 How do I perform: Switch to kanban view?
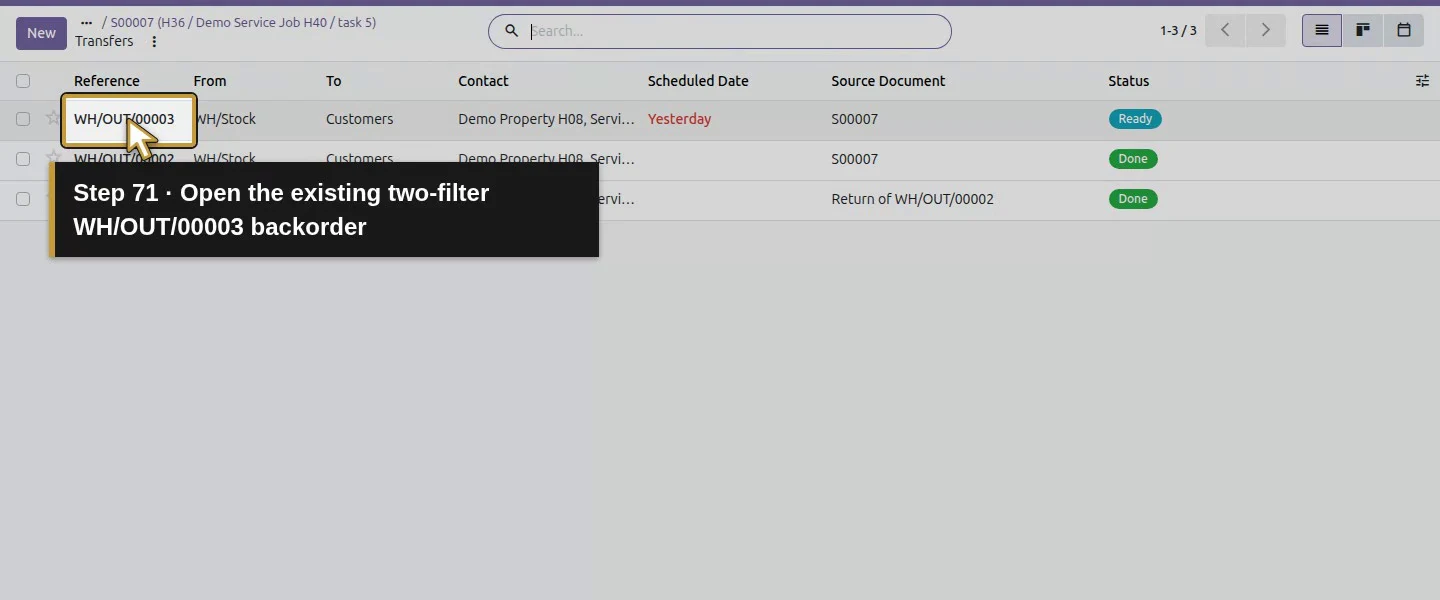coord(1363,30)
